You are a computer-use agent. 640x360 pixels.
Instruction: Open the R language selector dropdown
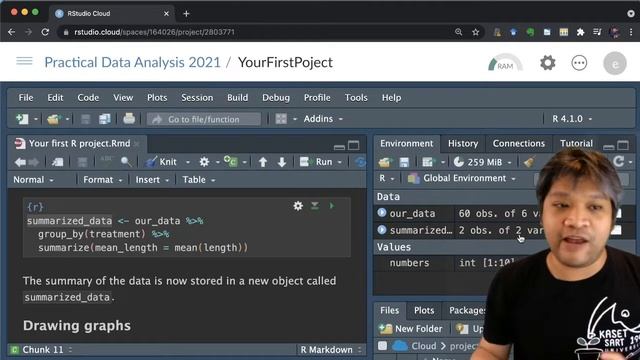[386, 178]
